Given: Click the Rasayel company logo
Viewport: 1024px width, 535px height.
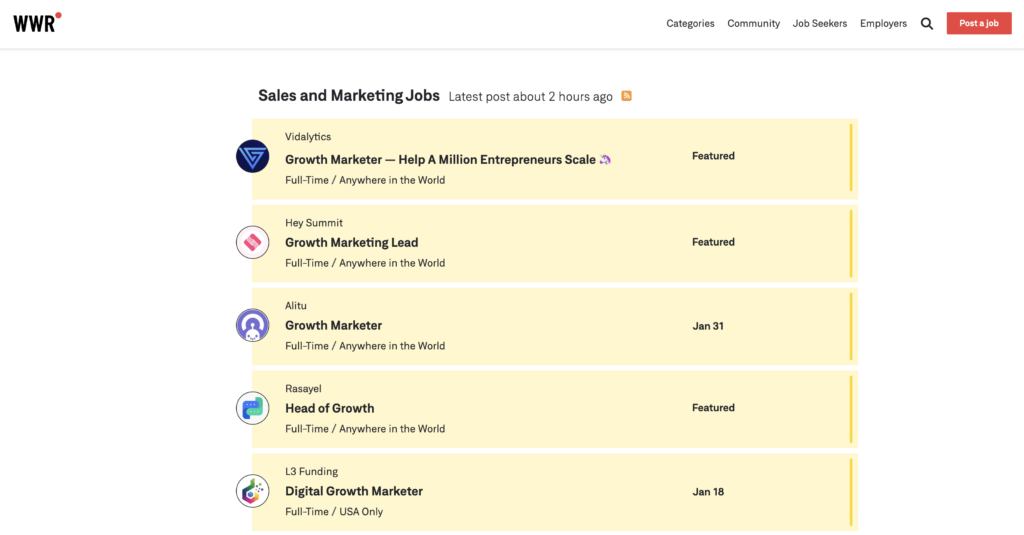Looking at the screenshot, I should pos(253,408).
